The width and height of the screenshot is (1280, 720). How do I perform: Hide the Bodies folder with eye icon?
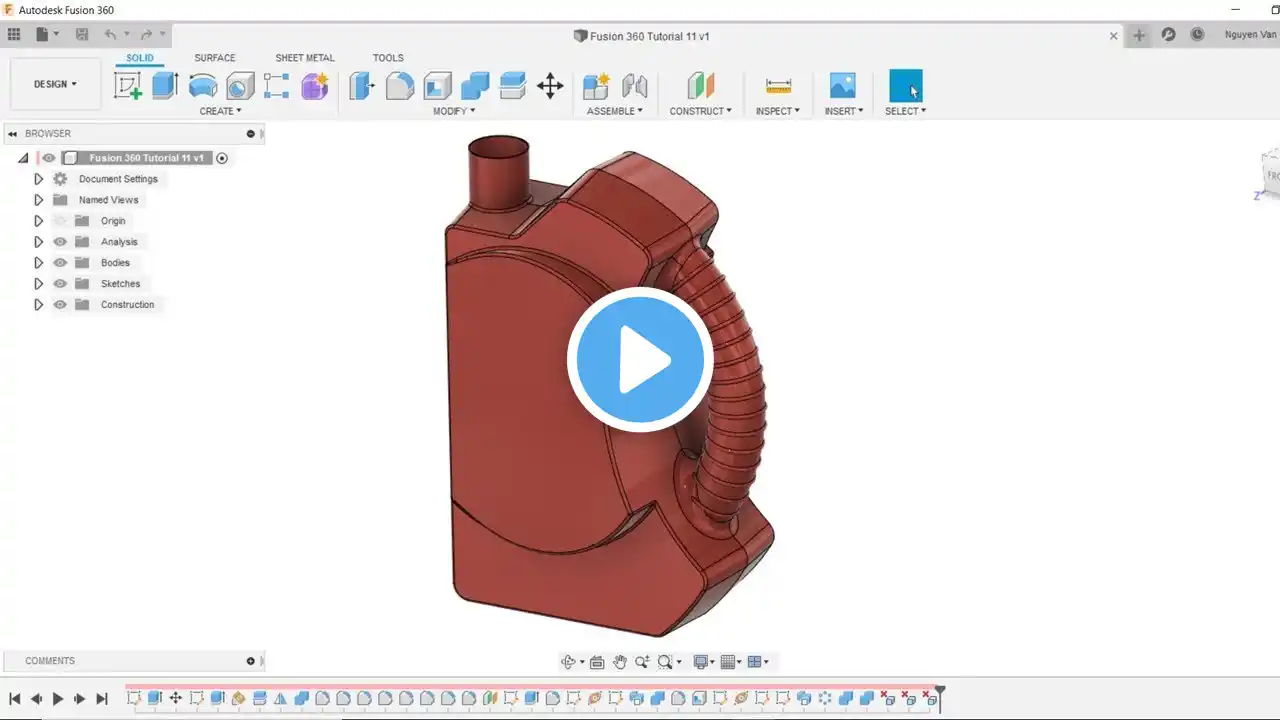pyautogui.click(x=60, y=263)
